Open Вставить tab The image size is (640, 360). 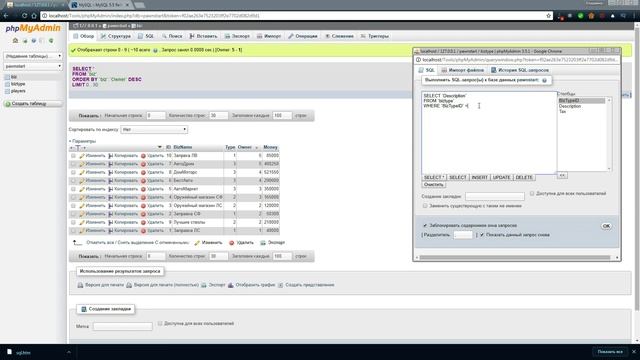(x=203, y=36)
